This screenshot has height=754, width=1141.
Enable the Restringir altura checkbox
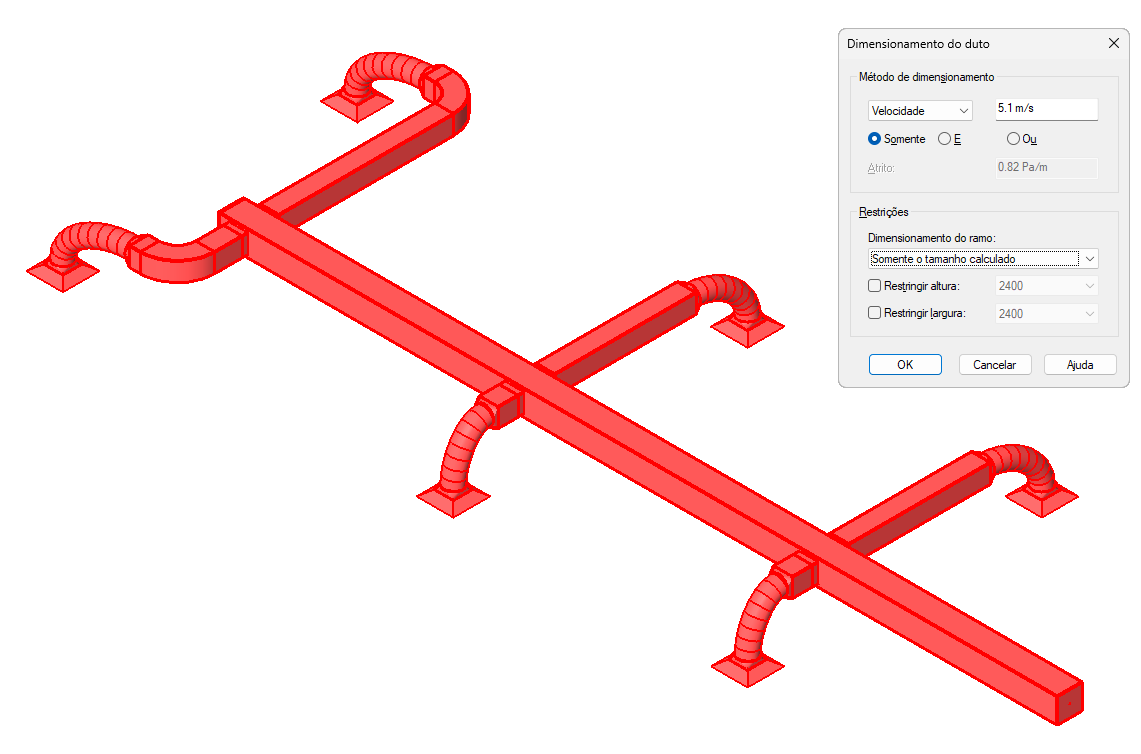875,286
